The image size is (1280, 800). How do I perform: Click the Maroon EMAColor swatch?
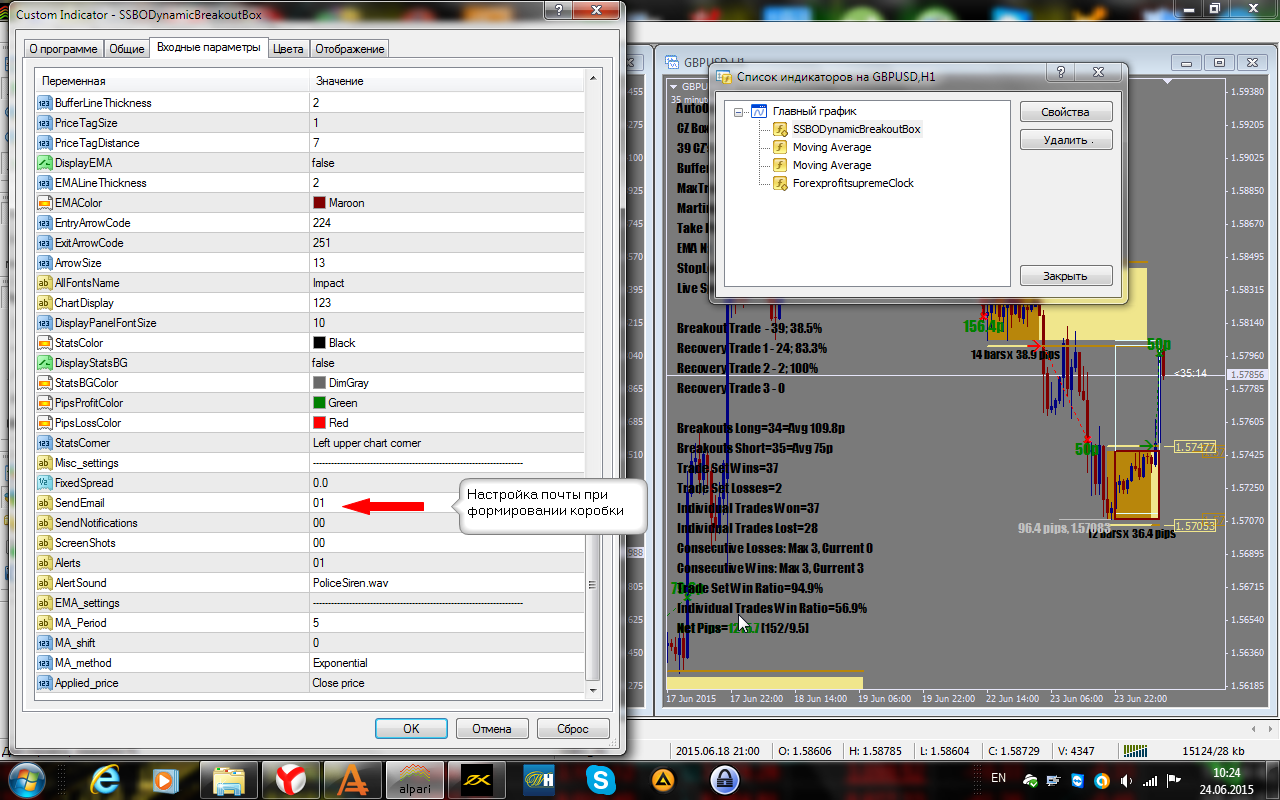319,203
